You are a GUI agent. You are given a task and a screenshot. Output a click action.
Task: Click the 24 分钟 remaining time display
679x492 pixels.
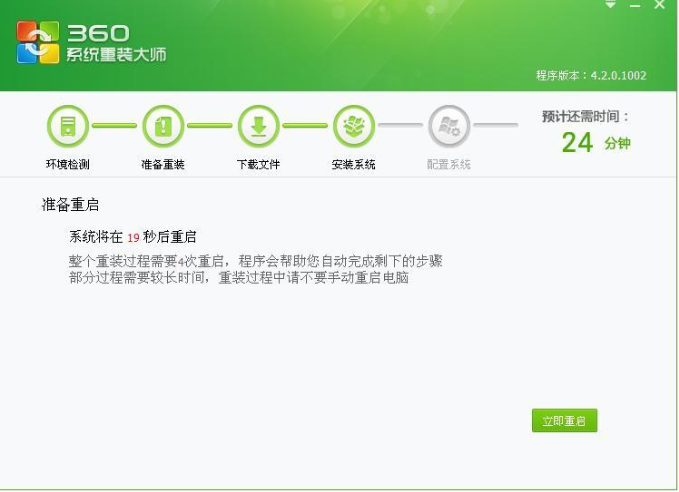(x=596, y=142)
